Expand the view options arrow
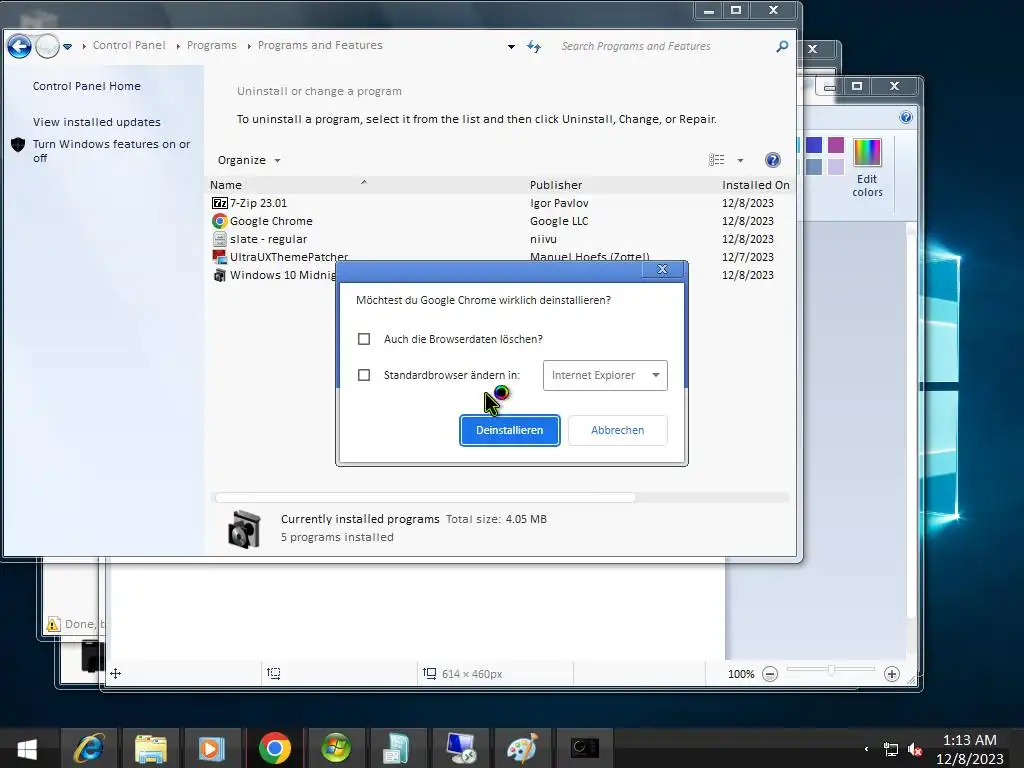Screen dimensions: 1024x768 [740, 160]
